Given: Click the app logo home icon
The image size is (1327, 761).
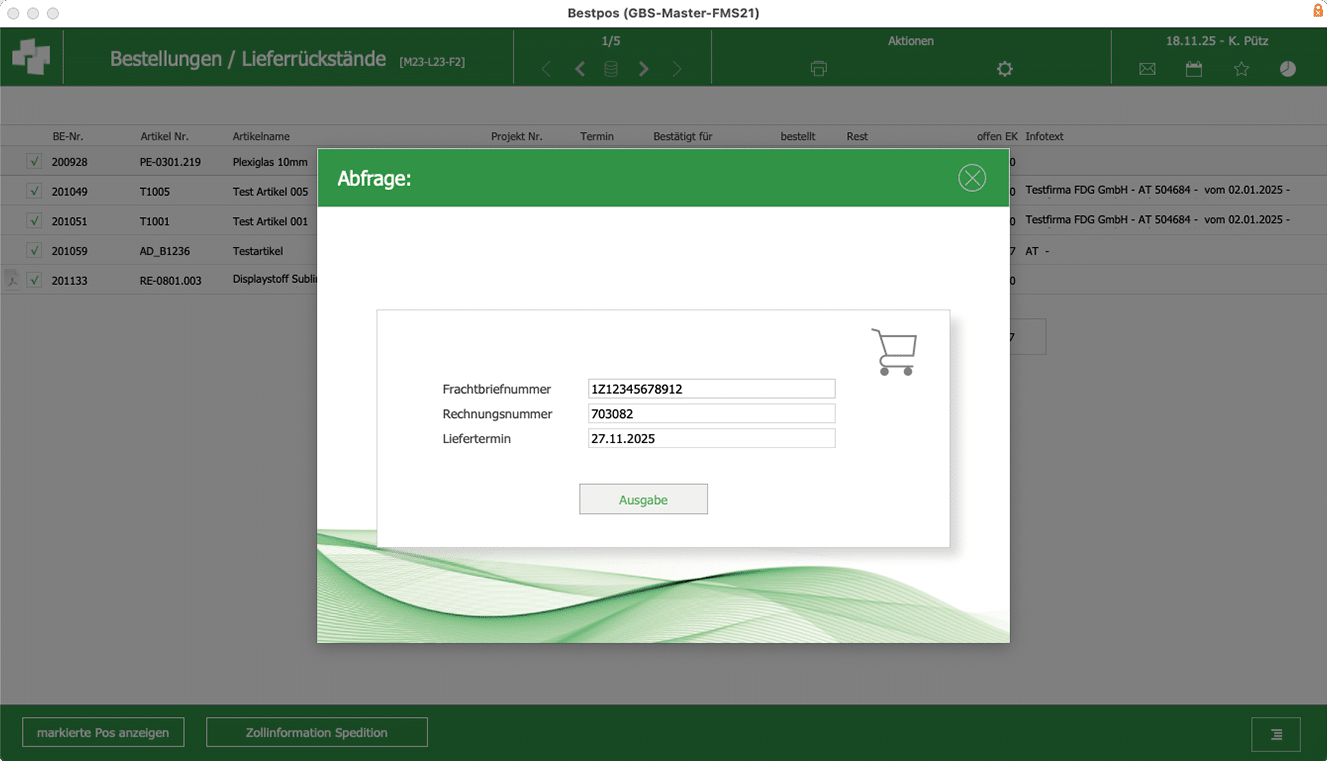Looking at the screenshot, I should 31,57.
